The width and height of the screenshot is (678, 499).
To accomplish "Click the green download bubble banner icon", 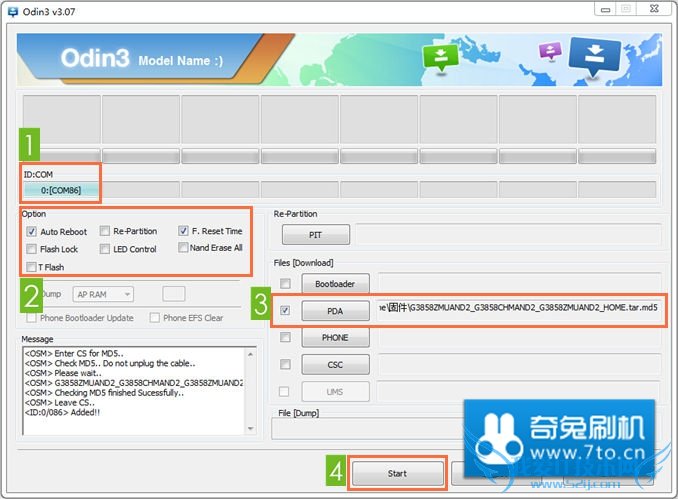I will click(x=440, y=58).
